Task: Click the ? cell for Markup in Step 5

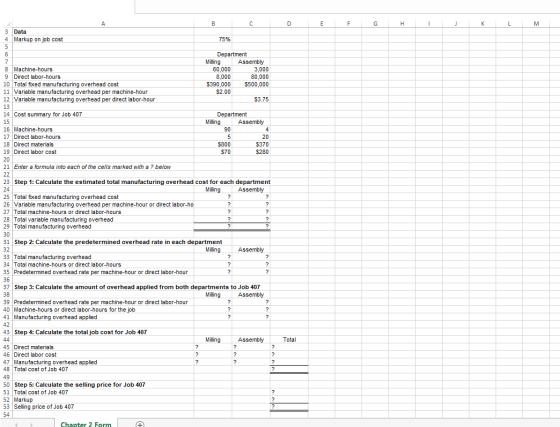Action: (289, 400)
